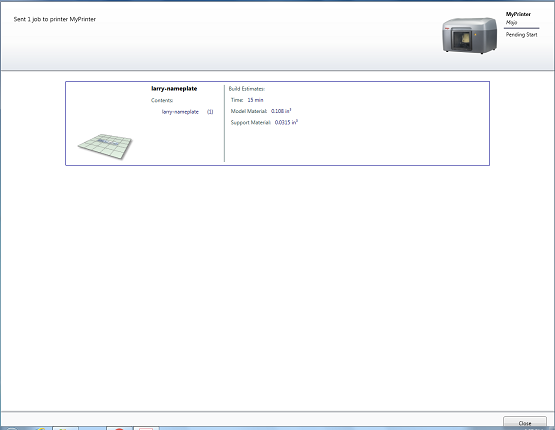Click the taskbar button right of red icon

coord(146,428)
